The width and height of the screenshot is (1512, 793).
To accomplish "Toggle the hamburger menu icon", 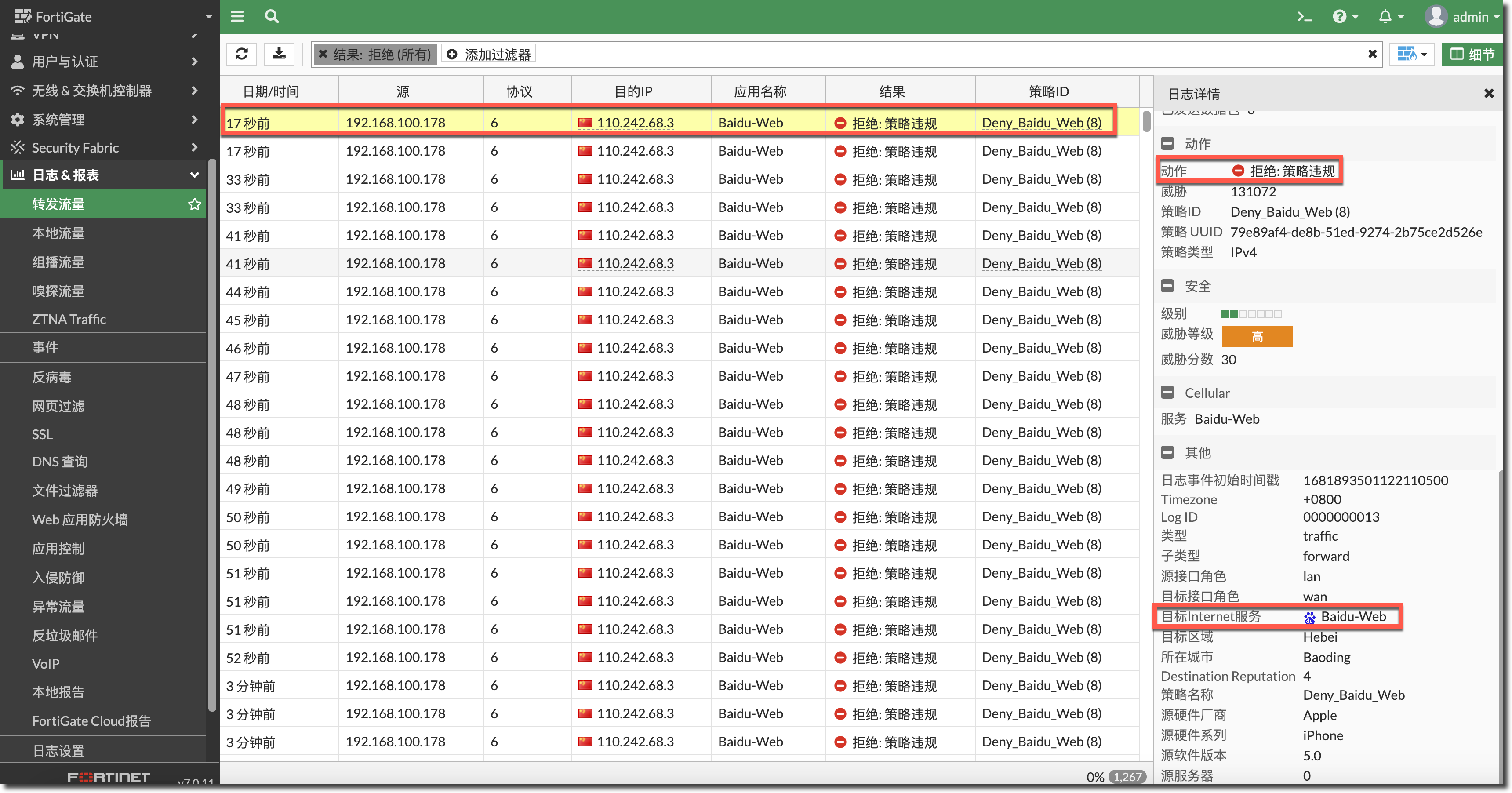I will [237, 16].
